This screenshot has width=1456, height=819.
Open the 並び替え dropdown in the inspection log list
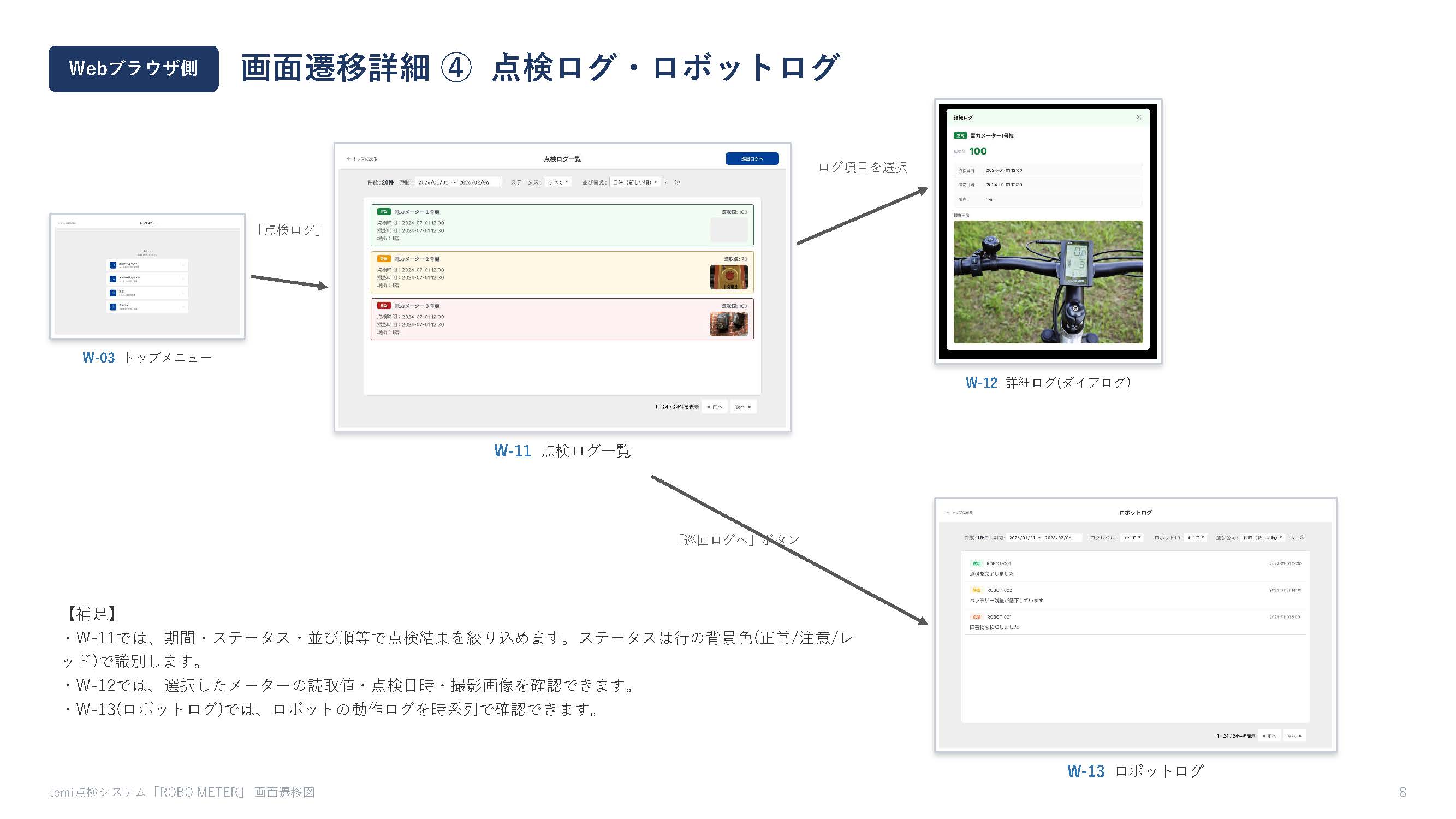tap(635, 182)
